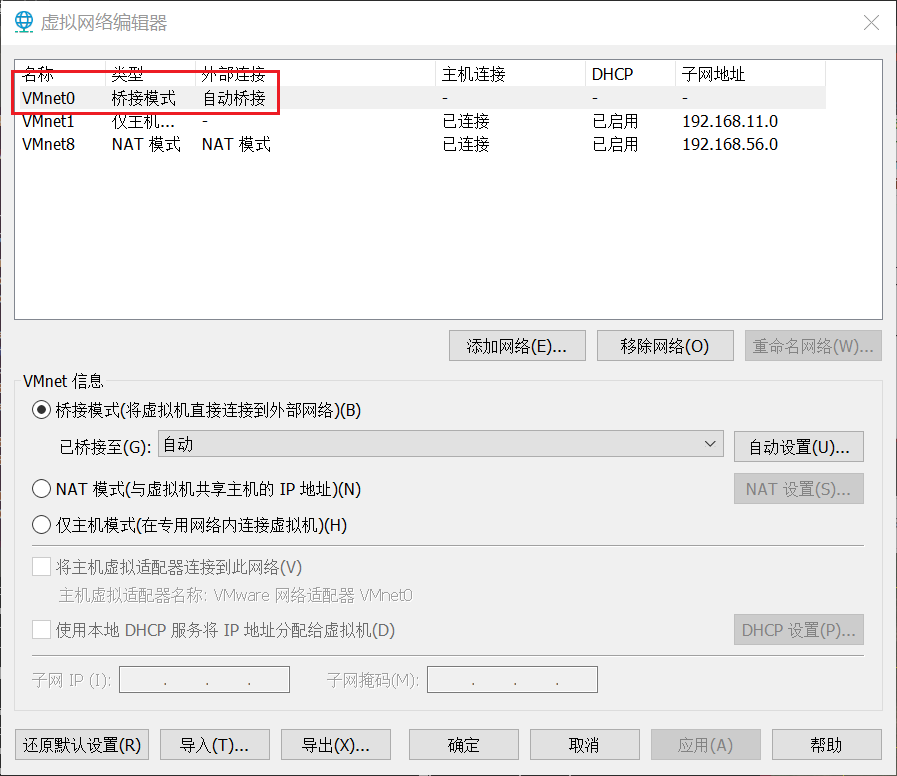Open DHCP 设置(P)... button

pos(799,629)
